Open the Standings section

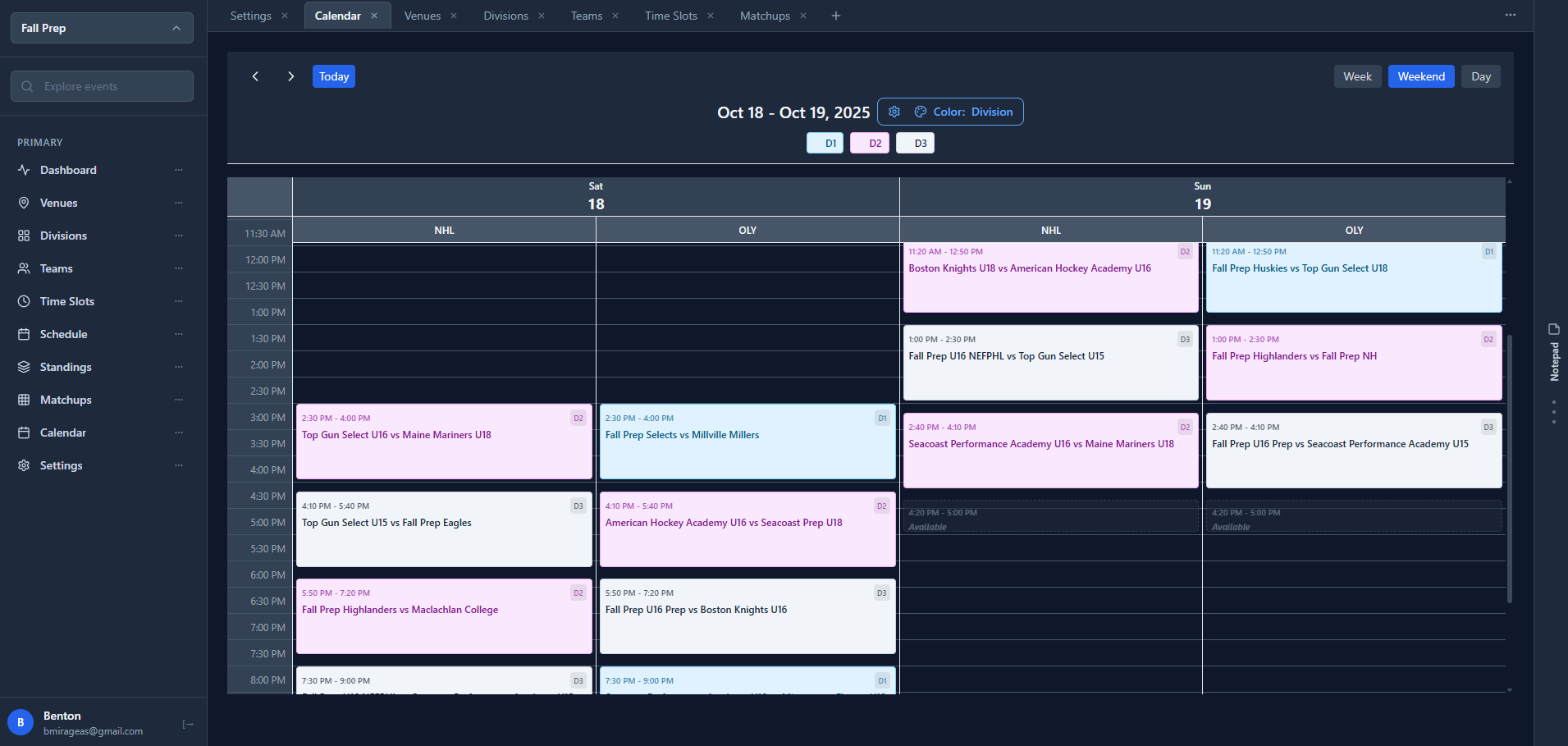65,367
